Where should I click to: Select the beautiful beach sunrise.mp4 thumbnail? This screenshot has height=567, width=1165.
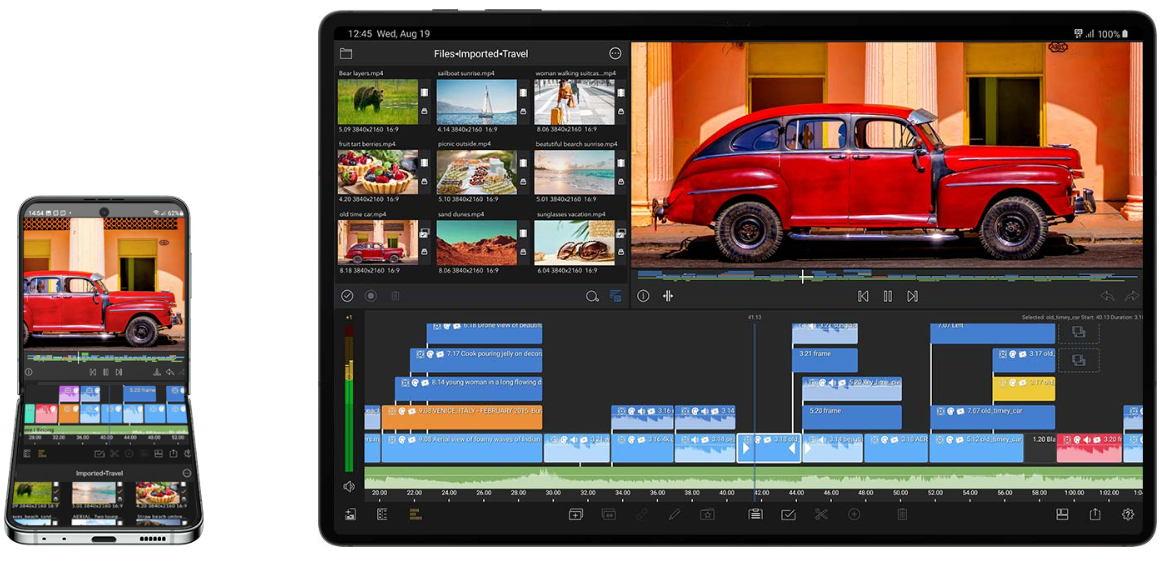[574, 172]
